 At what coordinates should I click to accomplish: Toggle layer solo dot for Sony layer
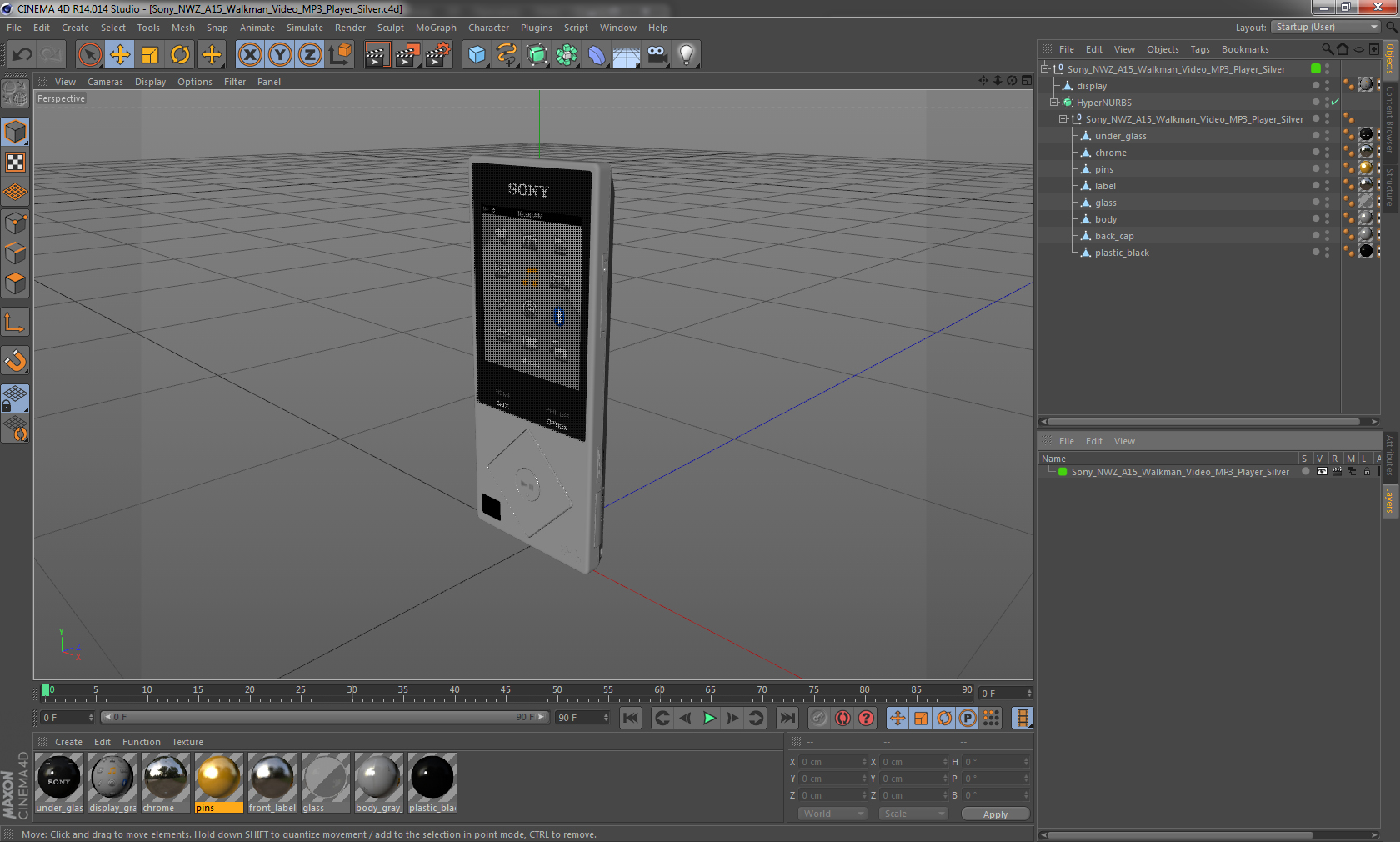tap(1306, 472)
